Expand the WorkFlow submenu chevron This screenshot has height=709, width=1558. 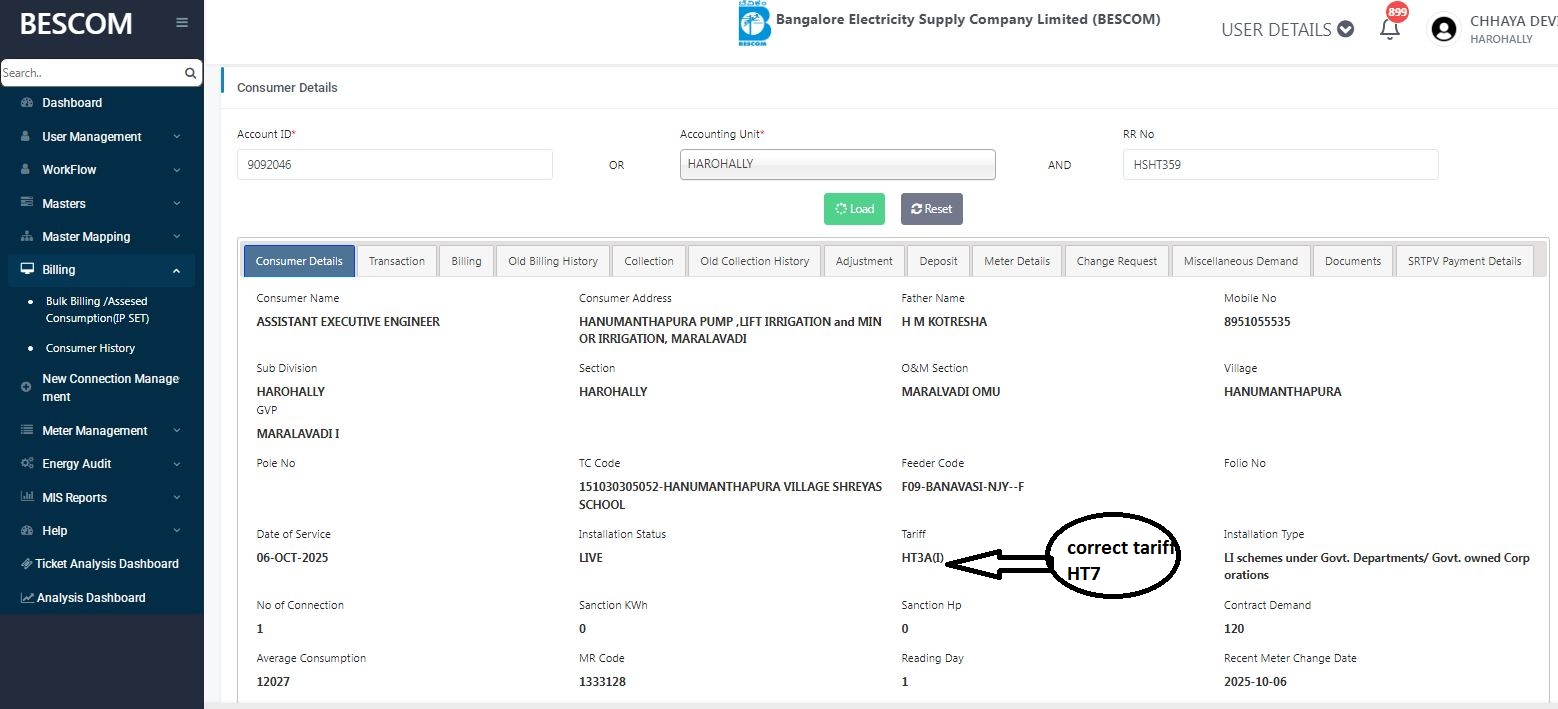click(177, 170)
